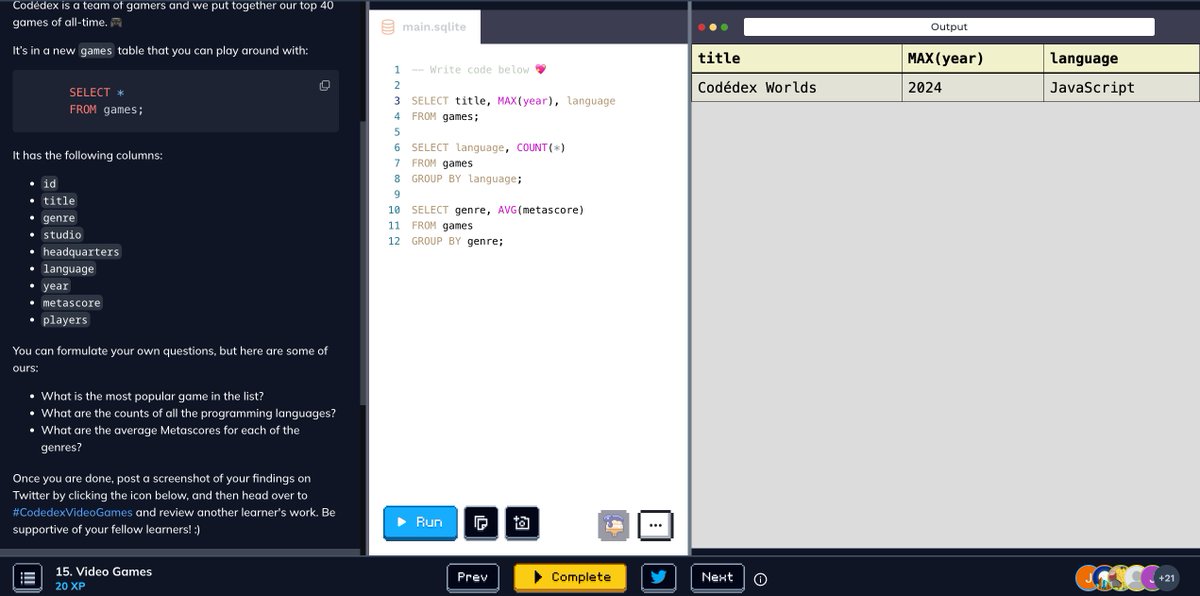The height and width of the screenshot is (596, 1200).
Task: Click the SELECT language, COUNT(*) line
Action: click(488, 148)
